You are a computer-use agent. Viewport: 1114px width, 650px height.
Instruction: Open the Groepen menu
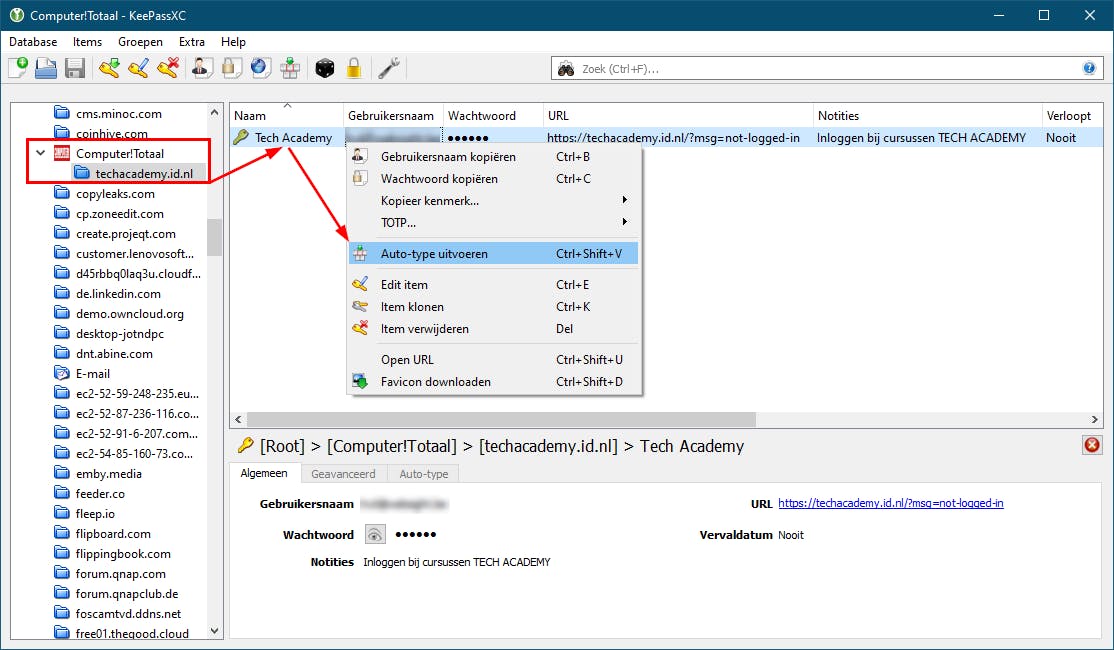pyautogui.click(x=140, y=42)
